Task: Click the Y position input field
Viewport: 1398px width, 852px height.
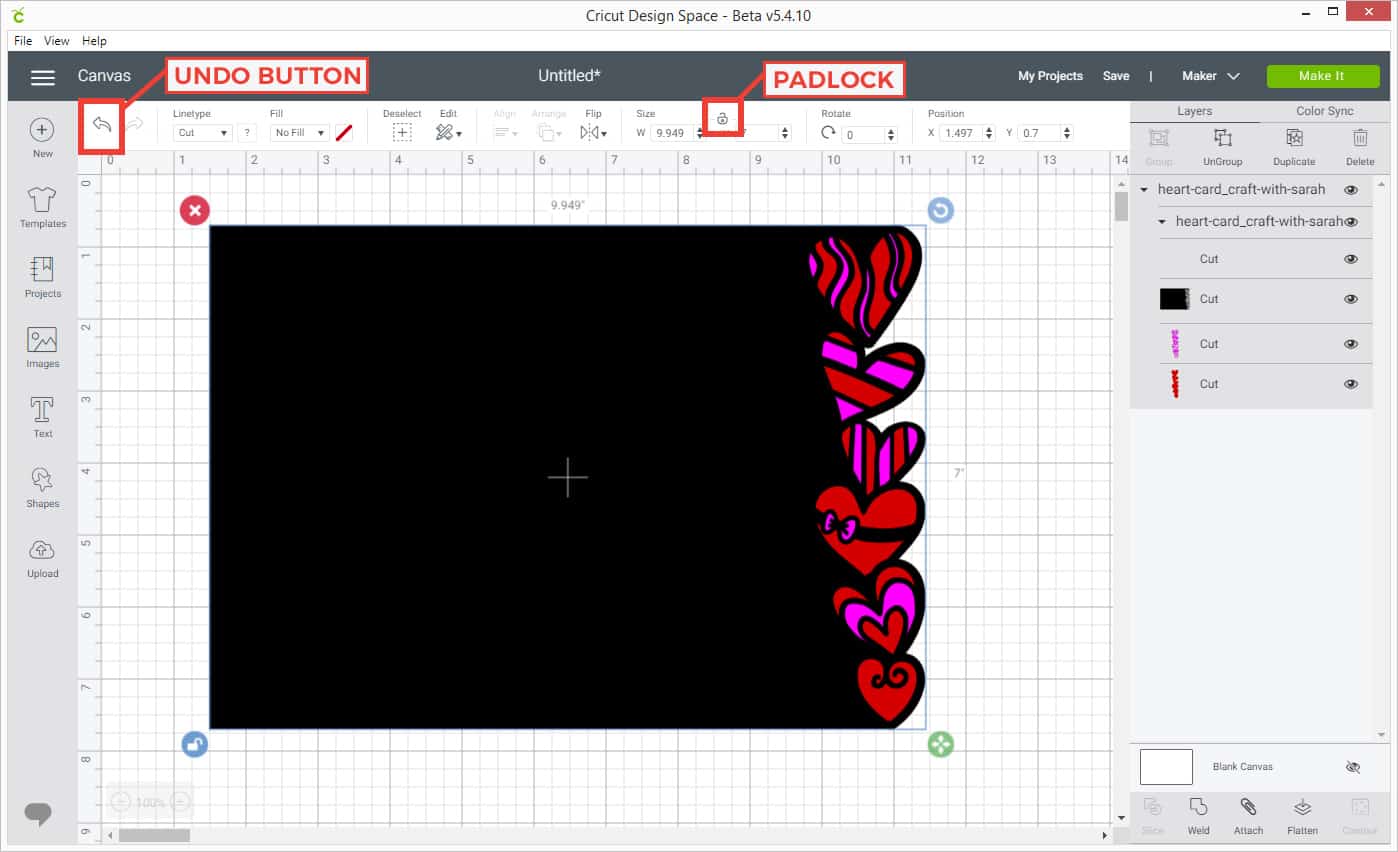Action: click(x=1039, y=132)
